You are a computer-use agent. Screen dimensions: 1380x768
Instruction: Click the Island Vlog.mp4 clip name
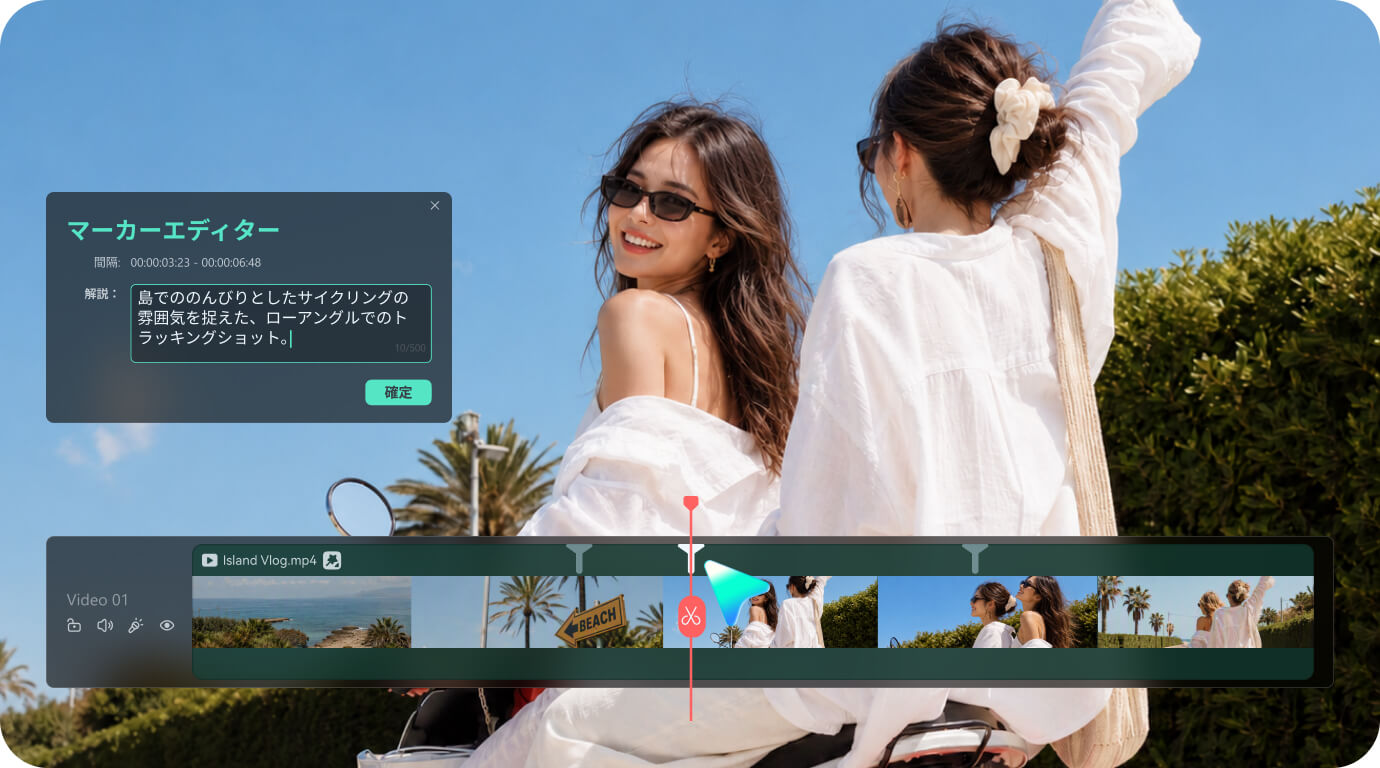(269, 560)
